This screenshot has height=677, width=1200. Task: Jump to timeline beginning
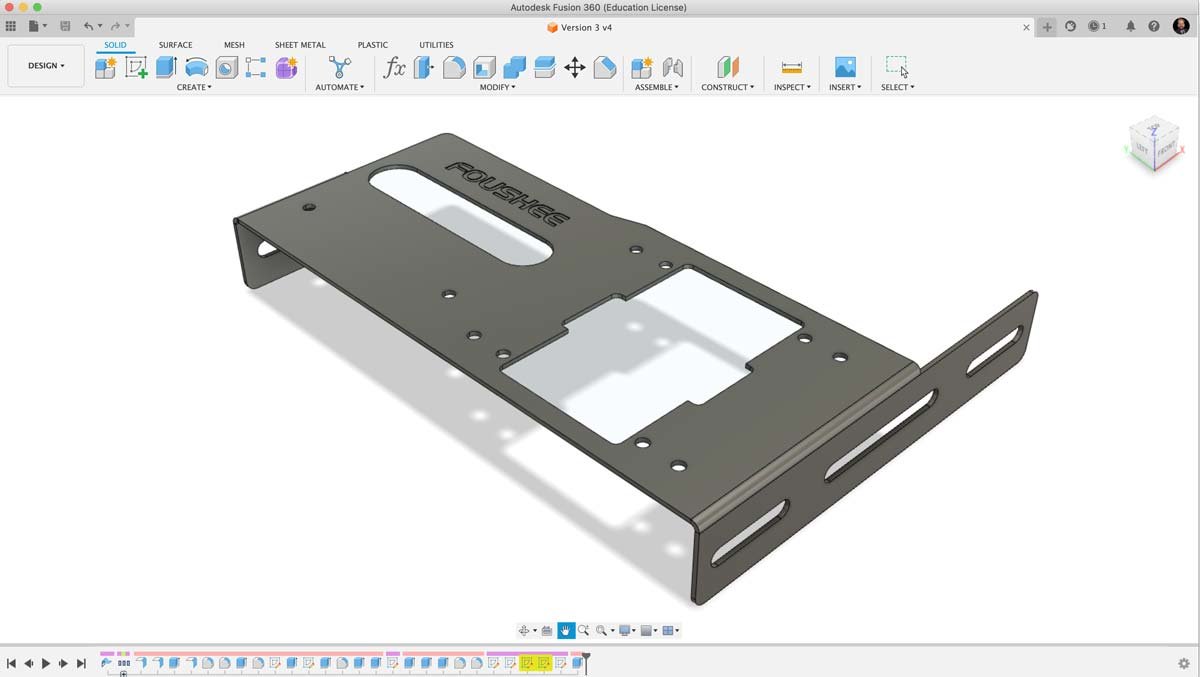11,663
